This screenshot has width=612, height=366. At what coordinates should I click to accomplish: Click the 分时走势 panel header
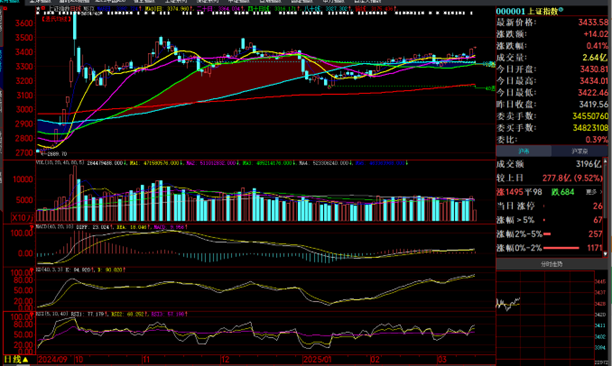(x=551, y=264)
